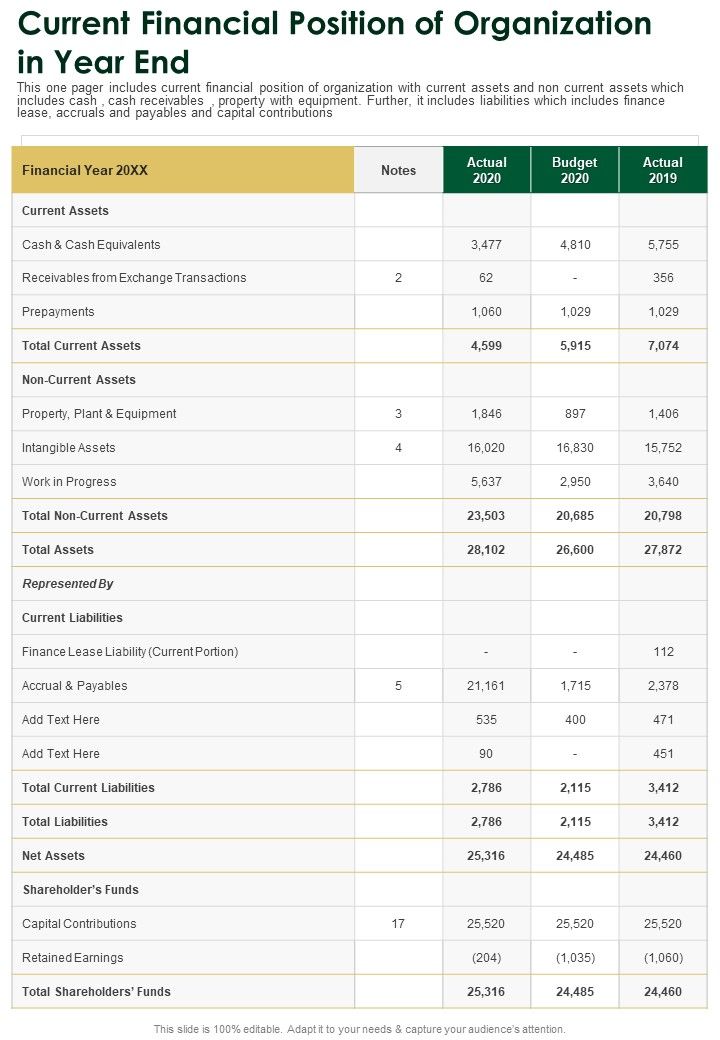Screen dimensions: 720x1040
Task: Select the value 3,477 for Cash
Action: pyautogui.click(x=486, y=245)
